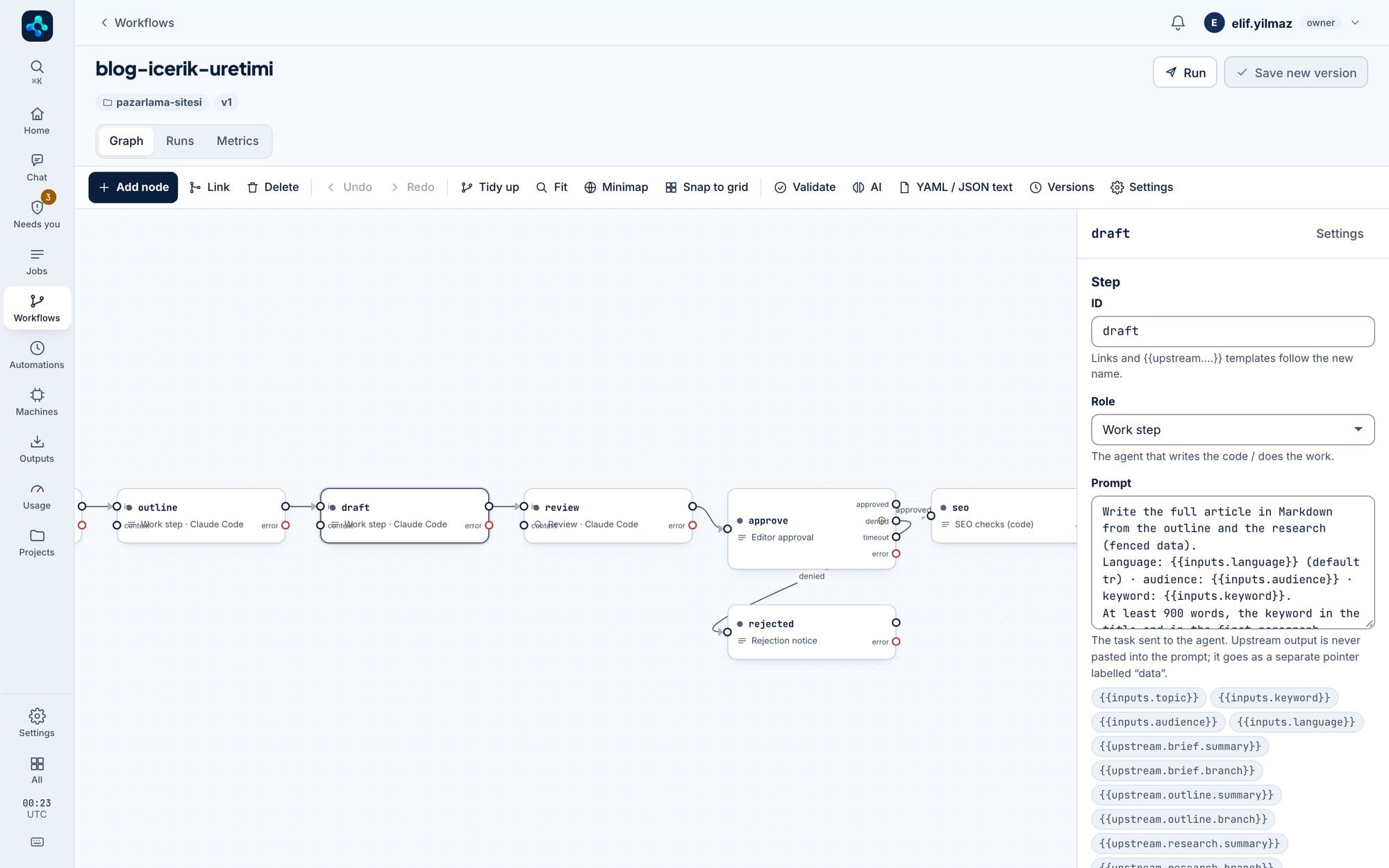Delete the selected node
Image resolution: width=1389 pixels, height=868 pixels.
tap(273, 187)
